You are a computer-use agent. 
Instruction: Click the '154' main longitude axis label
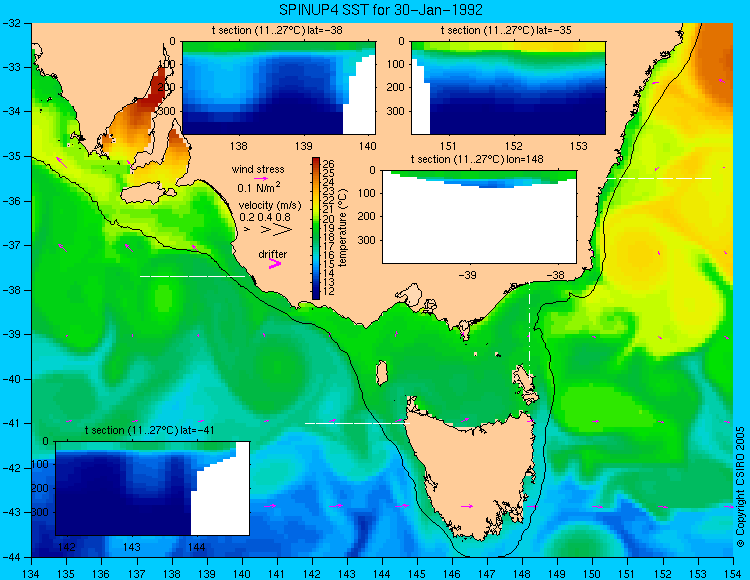pyautogui.click(x=733, y=574)
